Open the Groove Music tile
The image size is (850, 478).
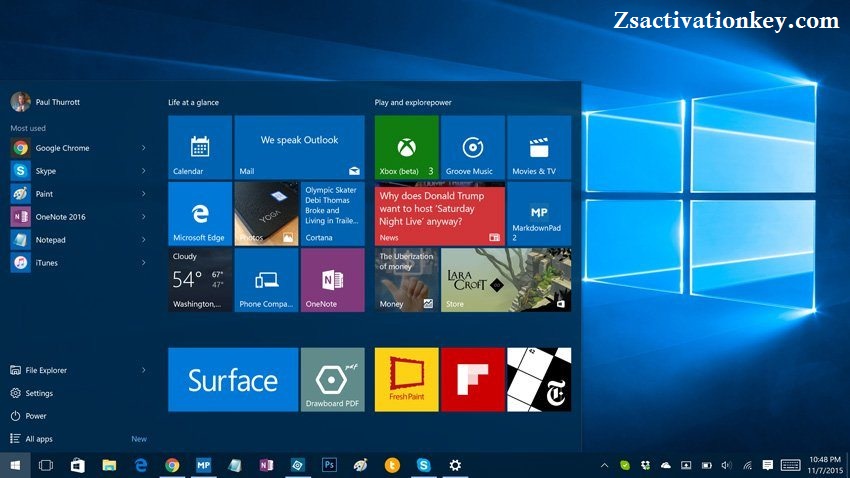(473, 147)
